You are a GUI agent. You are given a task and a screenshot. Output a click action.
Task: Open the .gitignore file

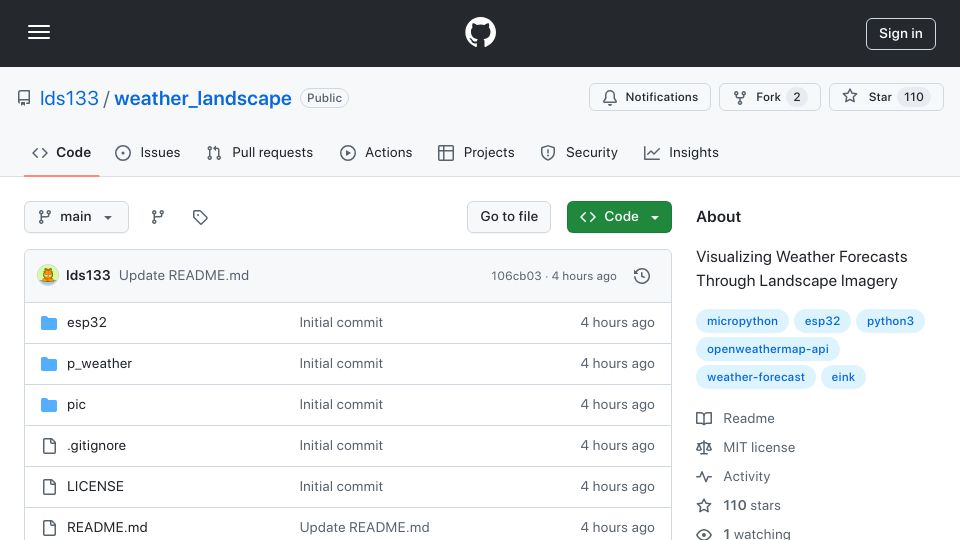tap(96, 446)
